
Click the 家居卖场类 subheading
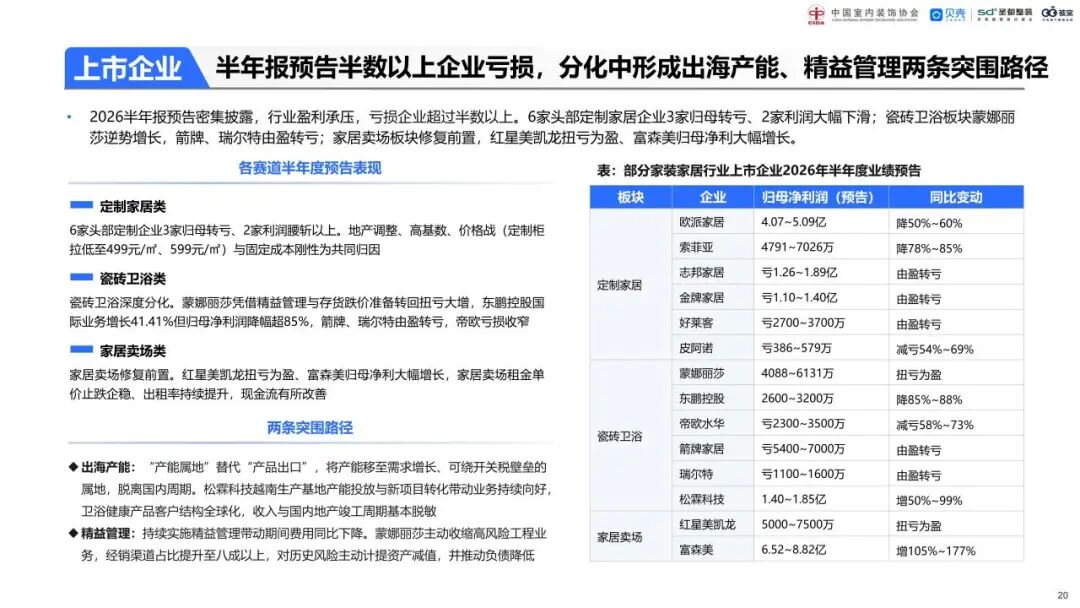(132, 351)
